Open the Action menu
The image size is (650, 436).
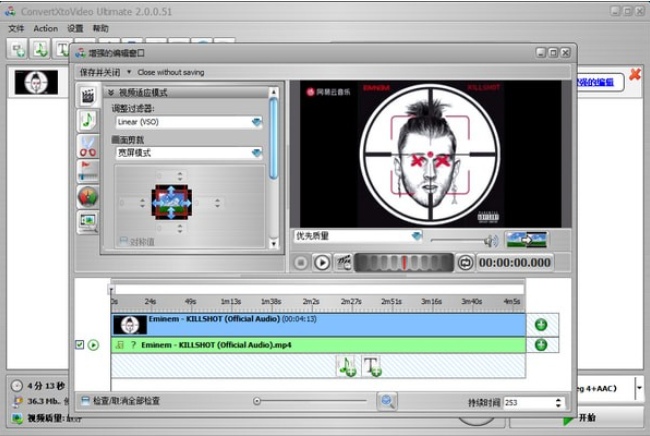[46, 29]
